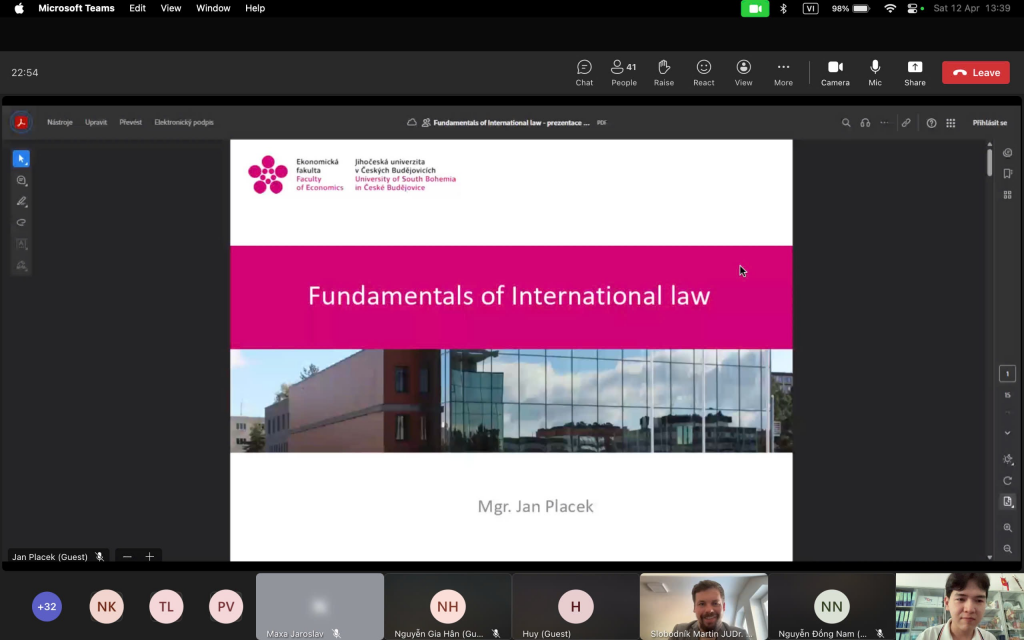Toggle the dark mode display icon

[1007, 459]
